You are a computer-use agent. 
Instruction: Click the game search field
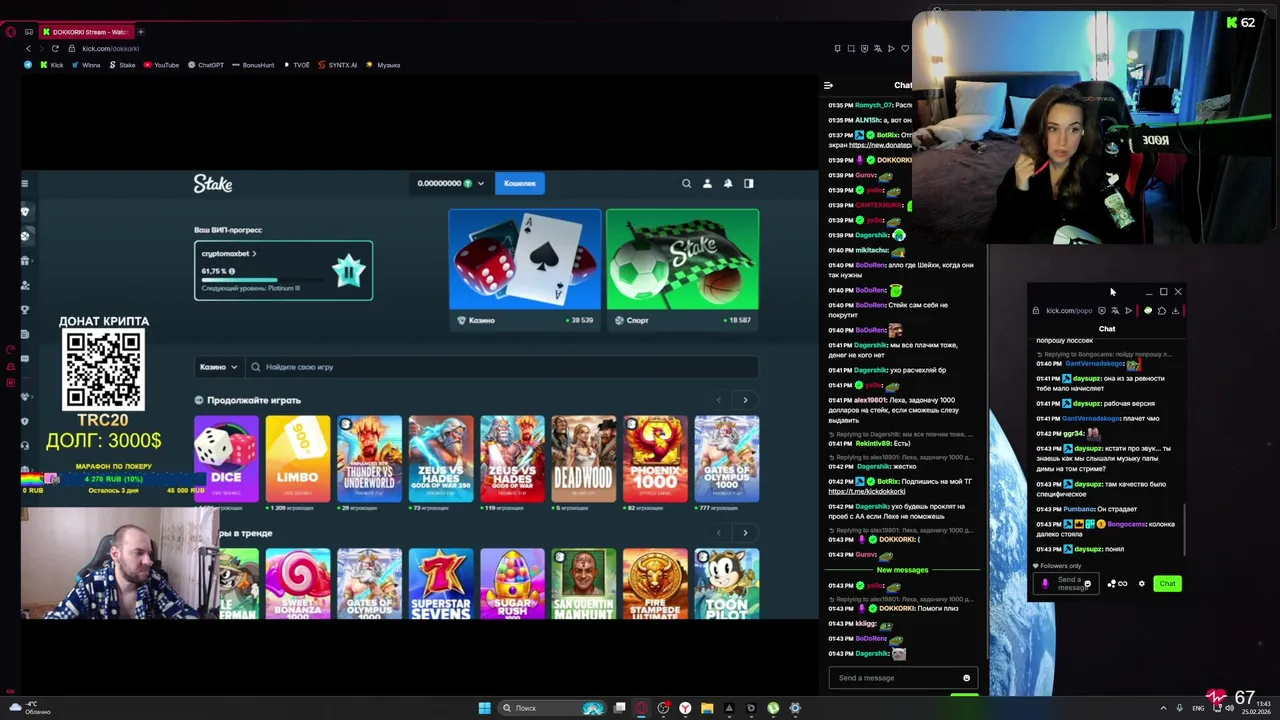502,367
